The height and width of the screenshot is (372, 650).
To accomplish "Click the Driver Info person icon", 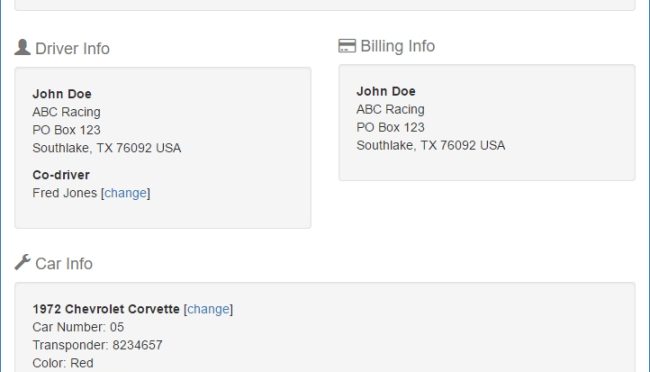I will coord(22,47).
